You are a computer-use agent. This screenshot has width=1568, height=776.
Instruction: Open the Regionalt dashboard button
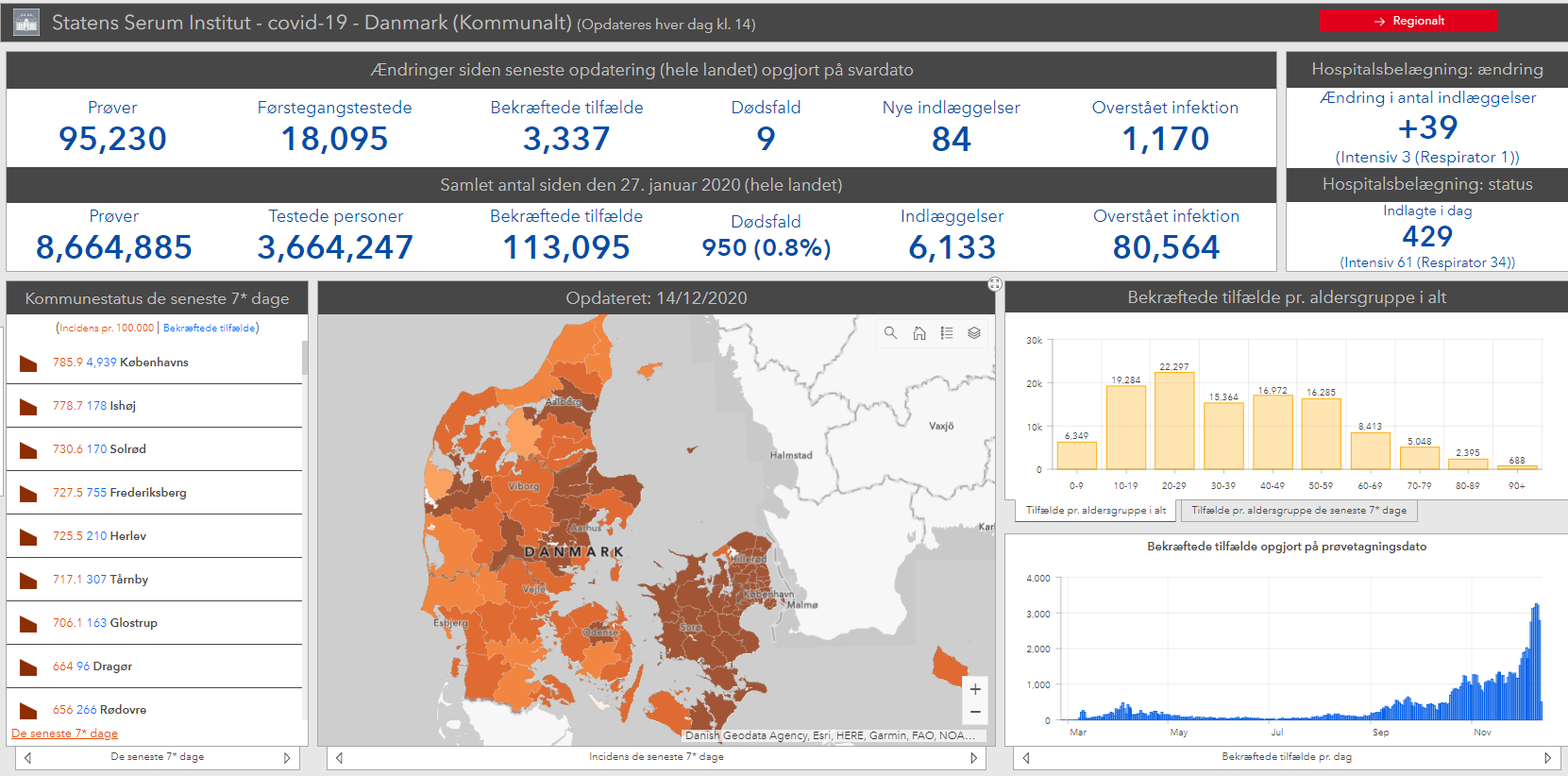pos(1408,21)
